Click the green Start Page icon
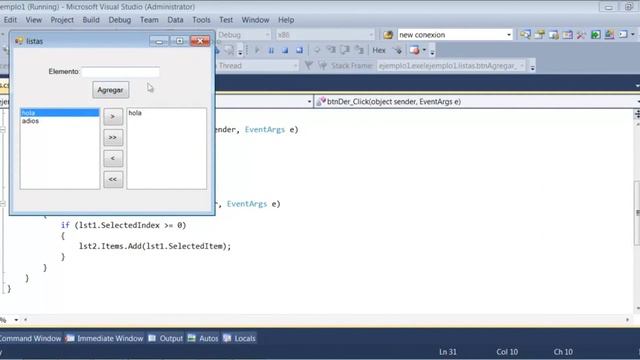 (596, 35)
